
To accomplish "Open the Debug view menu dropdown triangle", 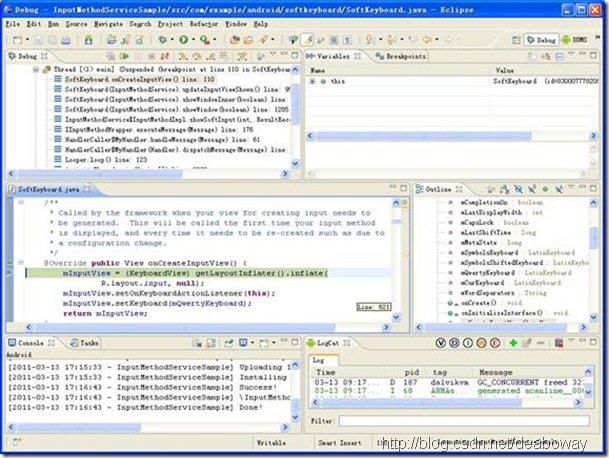I will [273, 54].
